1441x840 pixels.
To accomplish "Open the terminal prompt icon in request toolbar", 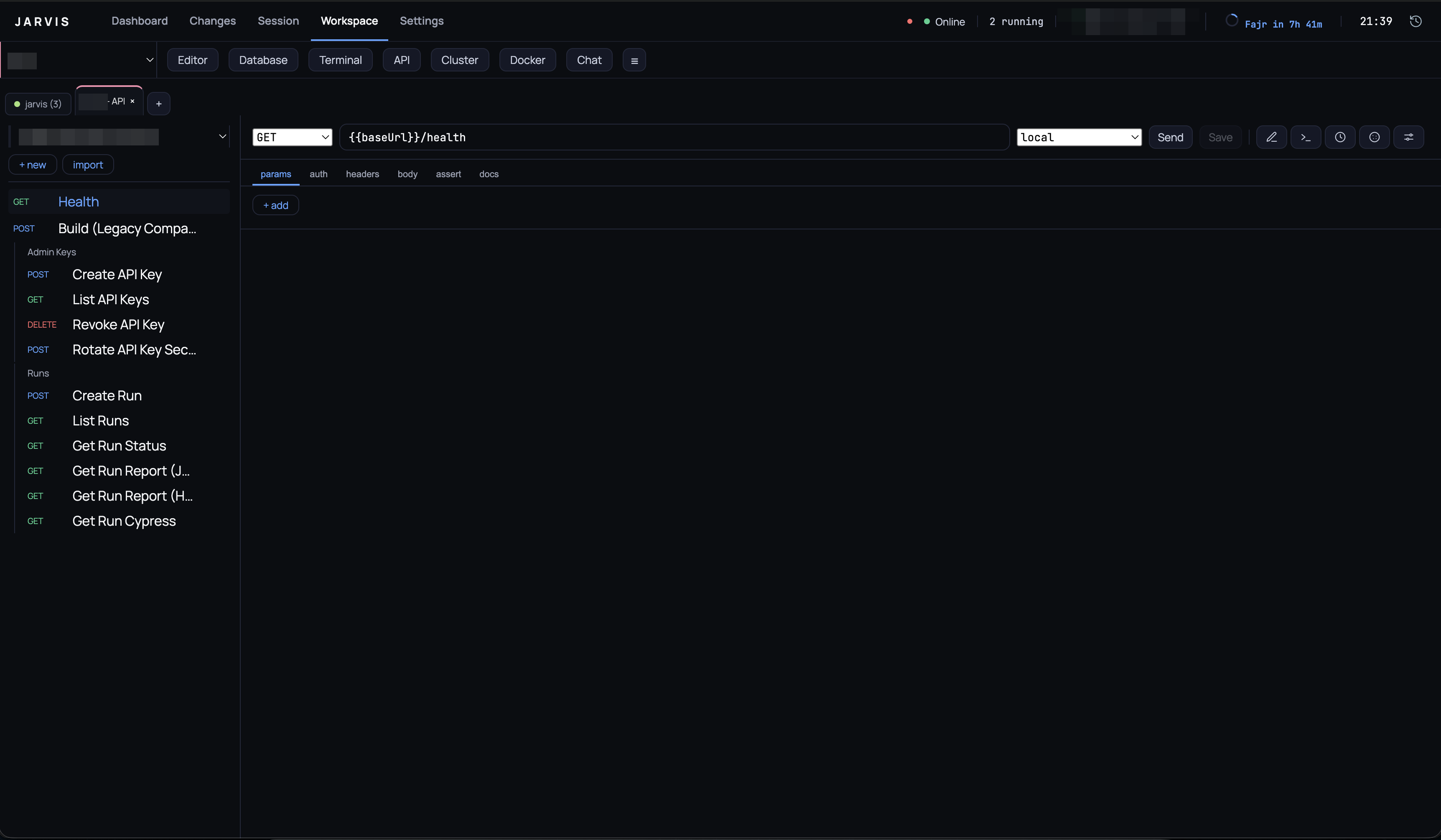I will point(1306,137).
